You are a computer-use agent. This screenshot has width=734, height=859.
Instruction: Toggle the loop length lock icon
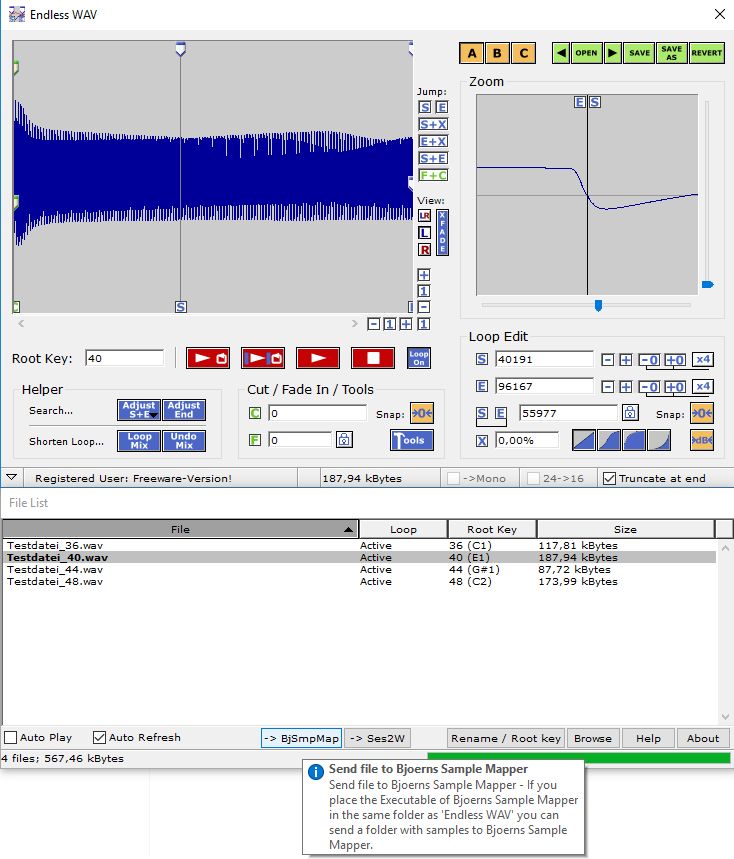pos(630,413)
